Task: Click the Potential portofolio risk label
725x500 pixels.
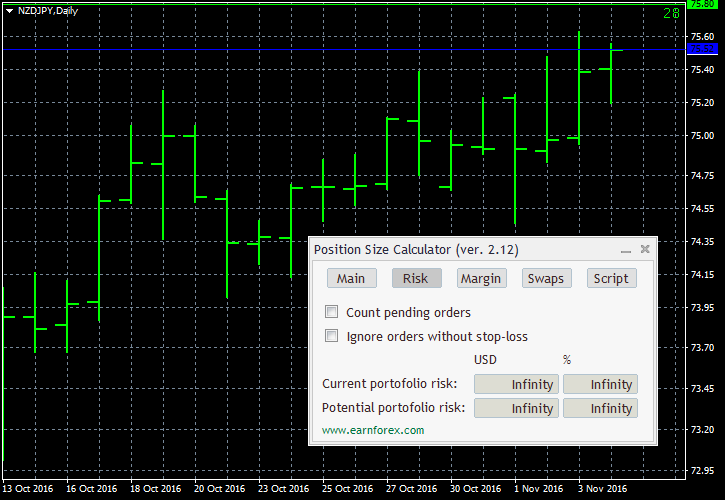Action: pyautogui.click(x=393, y=408)
